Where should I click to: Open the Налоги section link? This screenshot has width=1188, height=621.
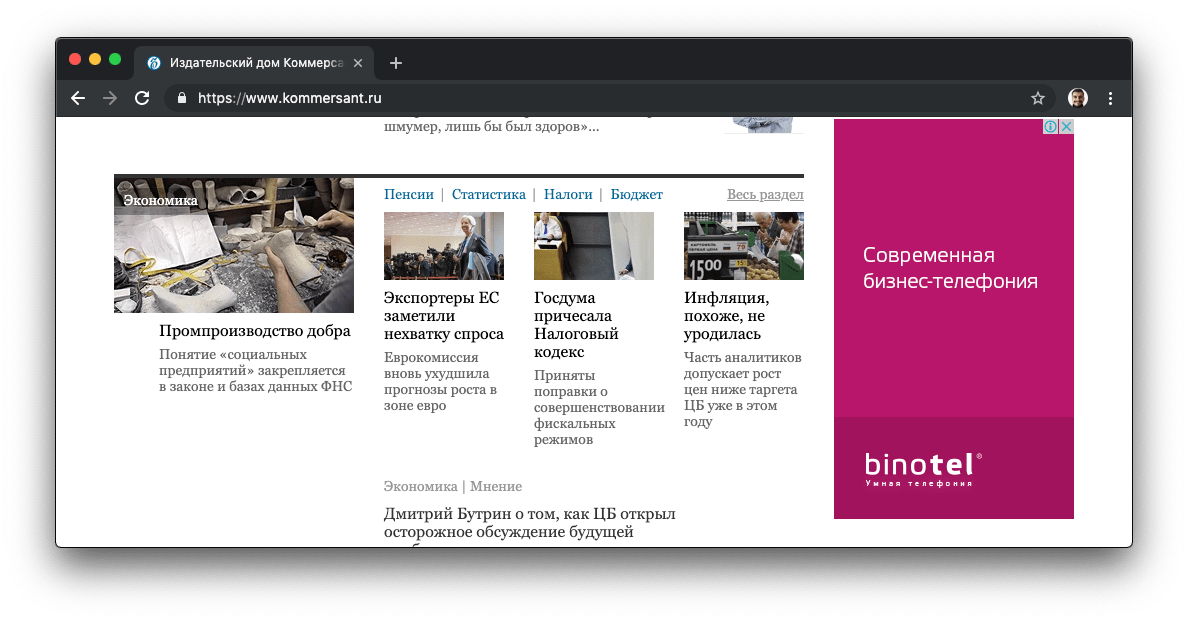tap(567, 194)
